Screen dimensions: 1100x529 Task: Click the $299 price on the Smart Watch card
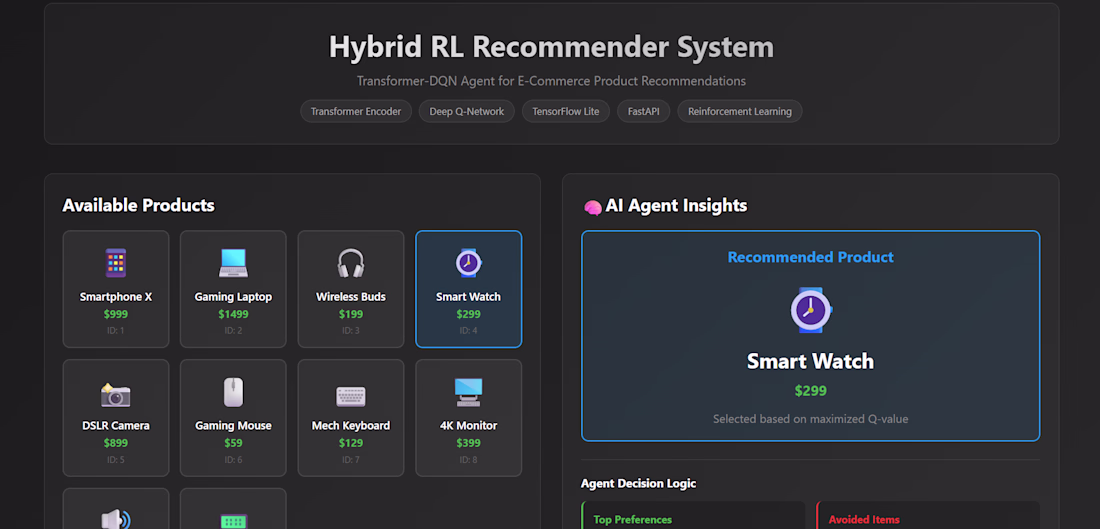[469, 314]
